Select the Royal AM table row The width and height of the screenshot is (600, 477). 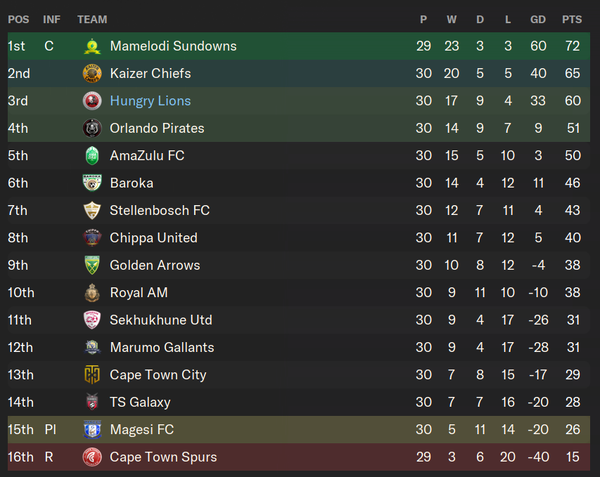coord(300,293)
